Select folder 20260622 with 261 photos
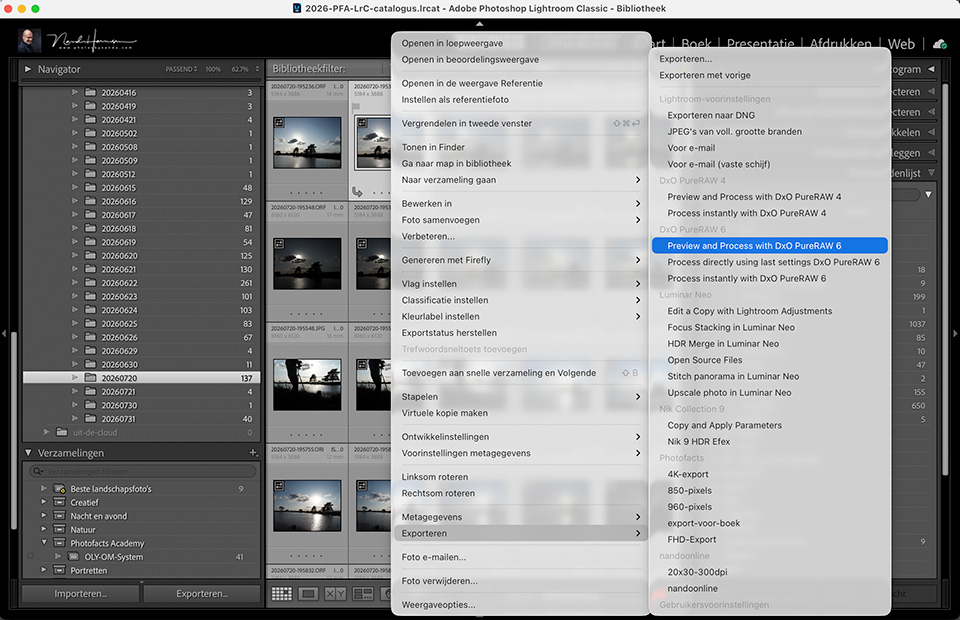 click(x=141, y=283)
